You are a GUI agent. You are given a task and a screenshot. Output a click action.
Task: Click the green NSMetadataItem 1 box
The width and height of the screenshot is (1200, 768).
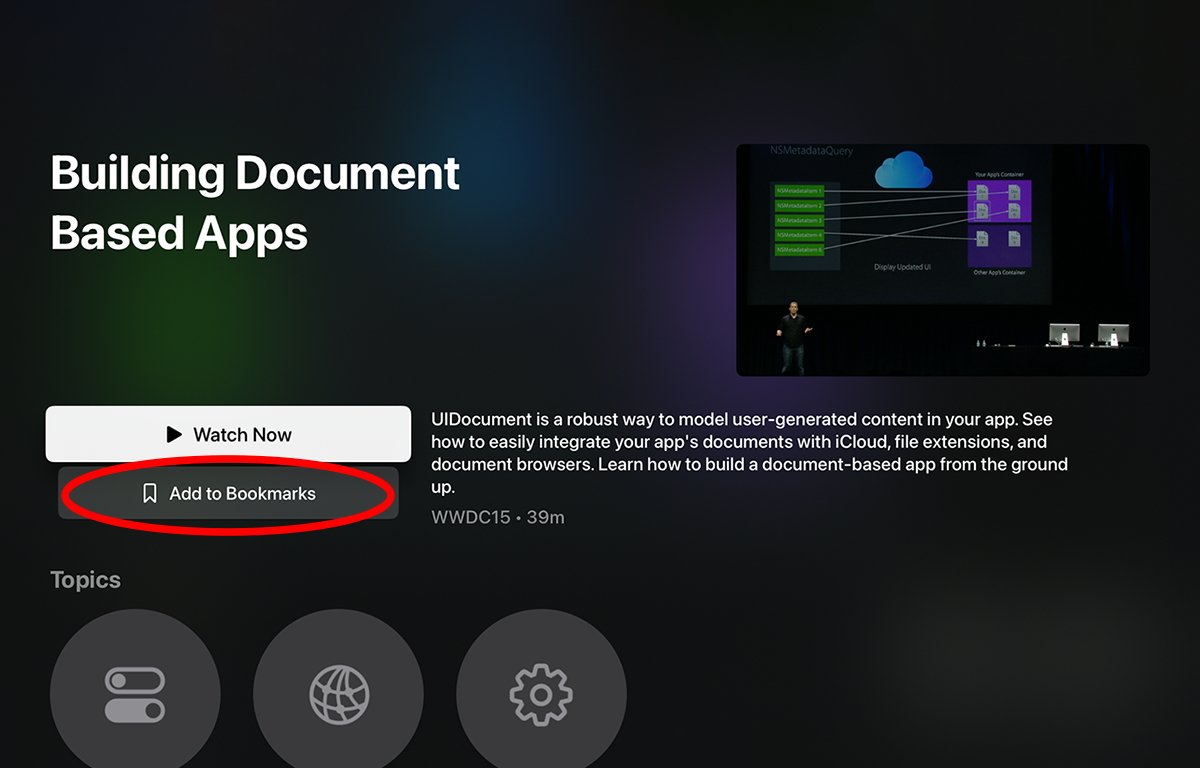click(x=798, y=190)
